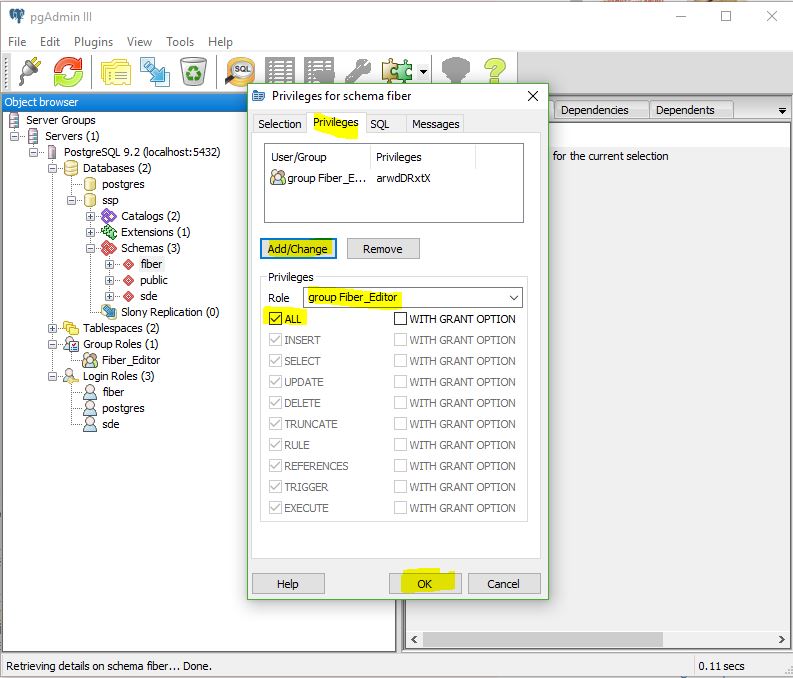Click the Cancel button

click(x=504, y=584)
